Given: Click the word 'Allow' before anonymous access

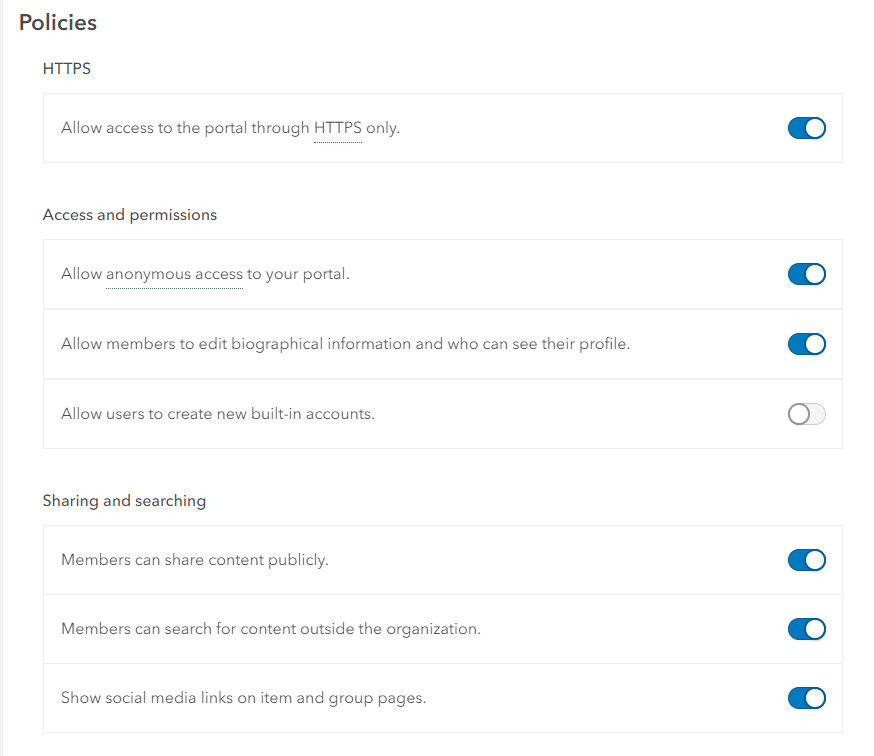Looking at the screenshot, I should click(x=81, y=274).
